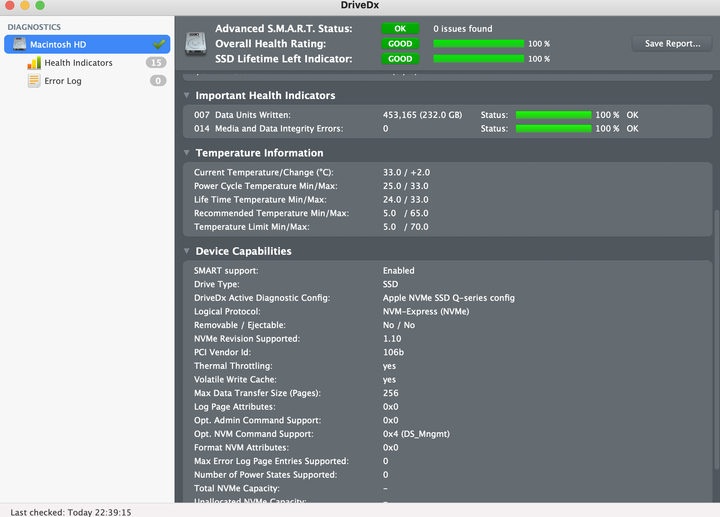Click 'Power Cycle Temperature Min/Max:' label
Image resolution: width=720 pixels, height=517 pixels.
tap(265, 186)
